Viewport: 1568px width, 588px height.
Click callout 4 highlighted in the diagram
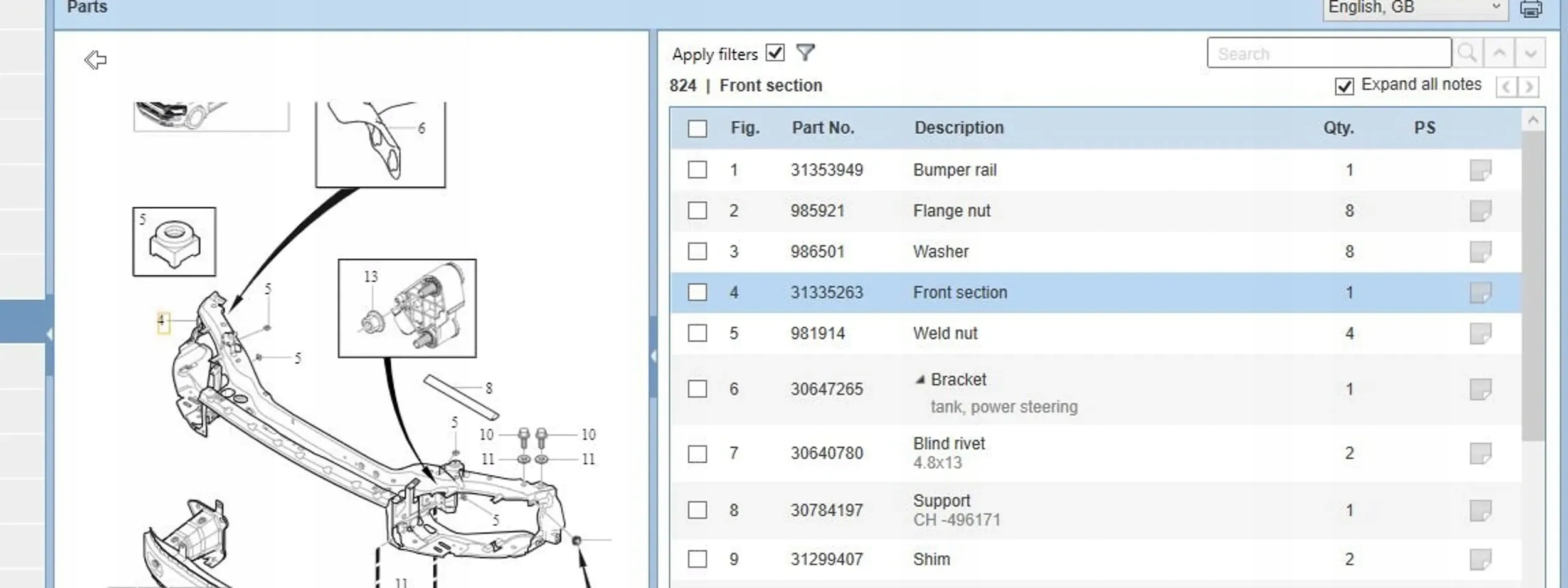coord(162,322)
